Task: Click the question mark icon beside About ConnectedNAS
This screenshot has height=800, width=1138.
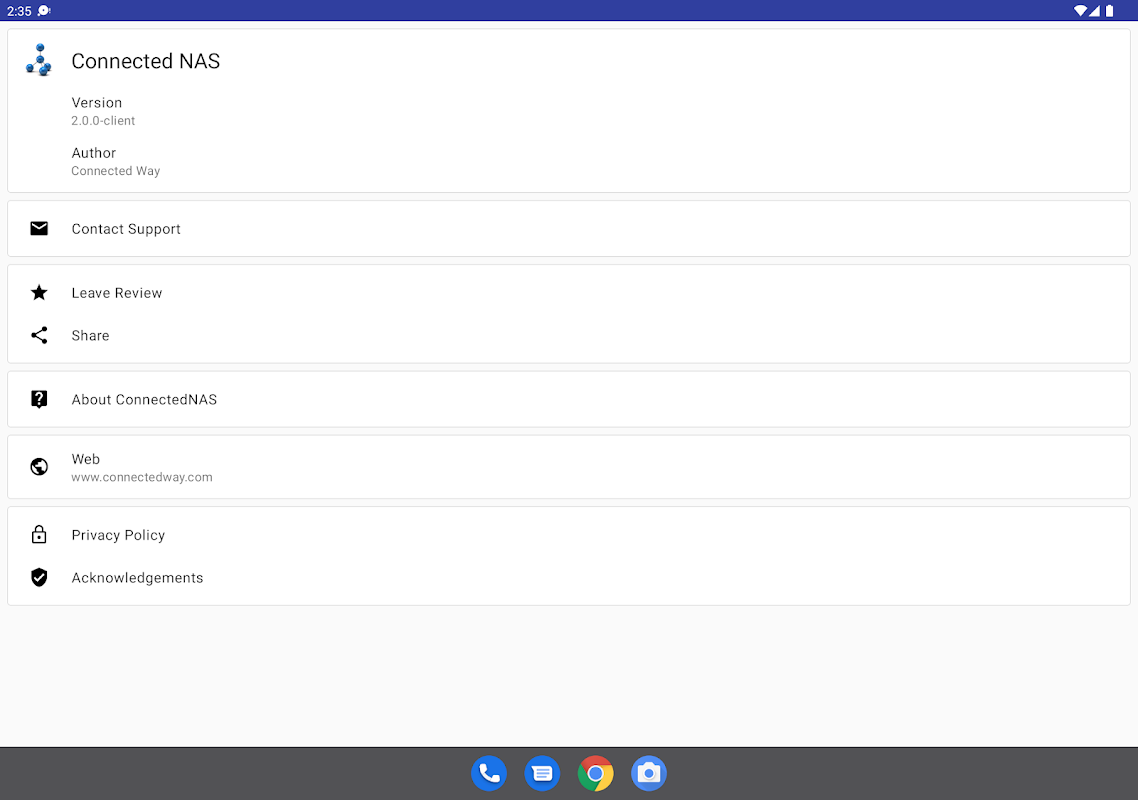Action: pos(39,399)
